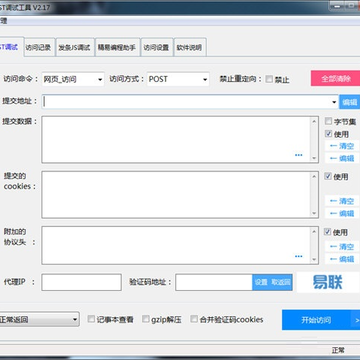Viewport: 360px width, 360px height.
Task: Click 清空 for the 附加的协议头 box
Action: tap(342, 247)
